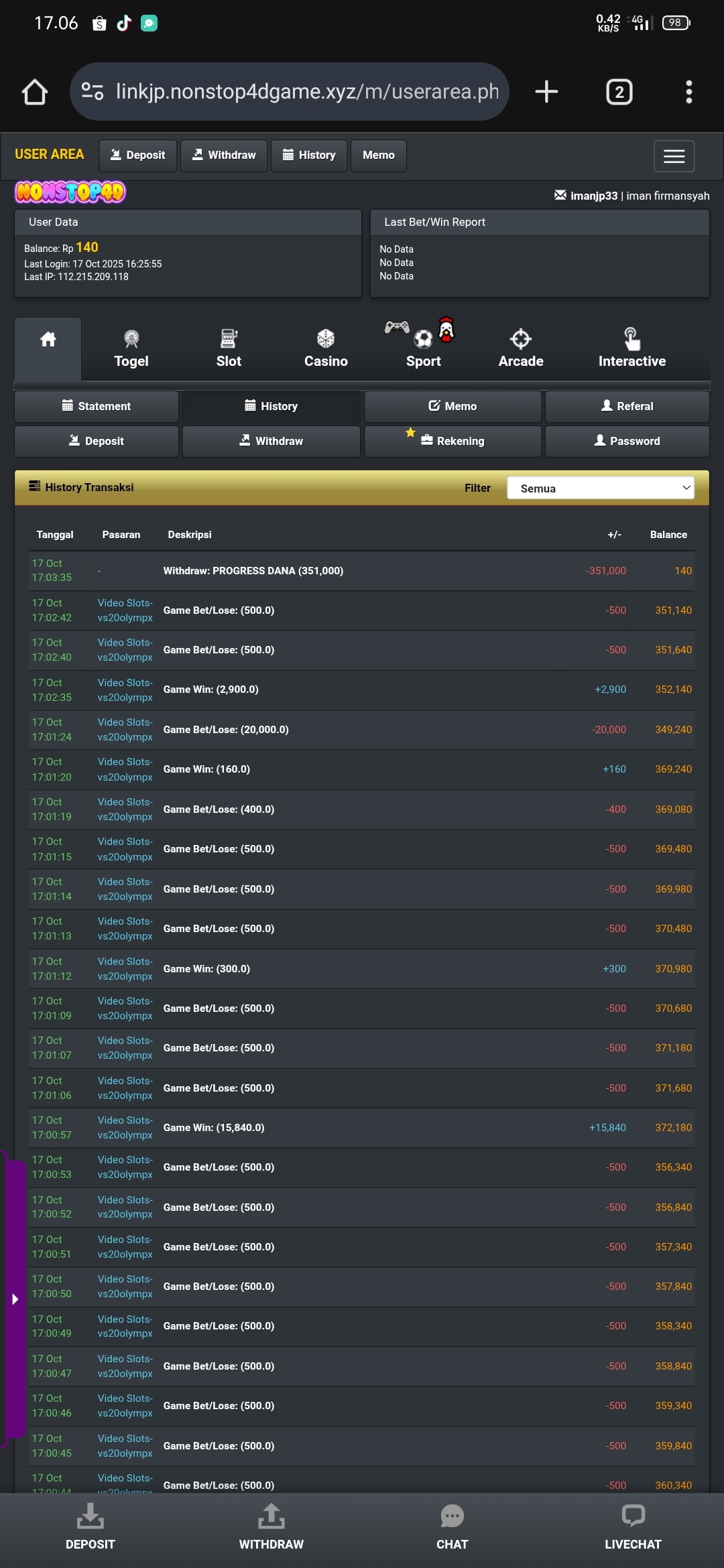Tap the LIVECHAT icon in bottom bar
This screenshot has width=724, height=1568.
coord(633,1527)
